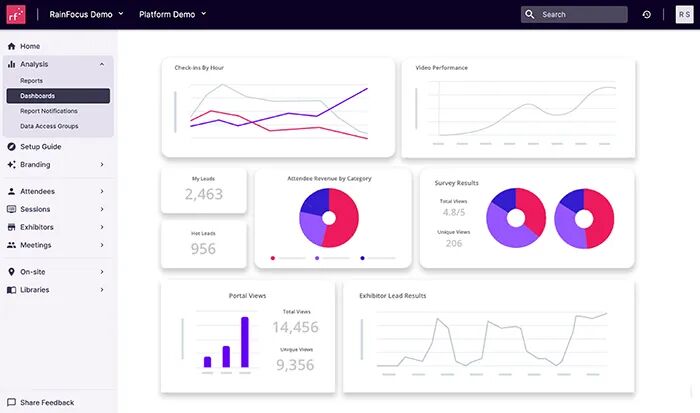
Task: Expand the Exhibitors submenu chevron
Action: point(102,227)
